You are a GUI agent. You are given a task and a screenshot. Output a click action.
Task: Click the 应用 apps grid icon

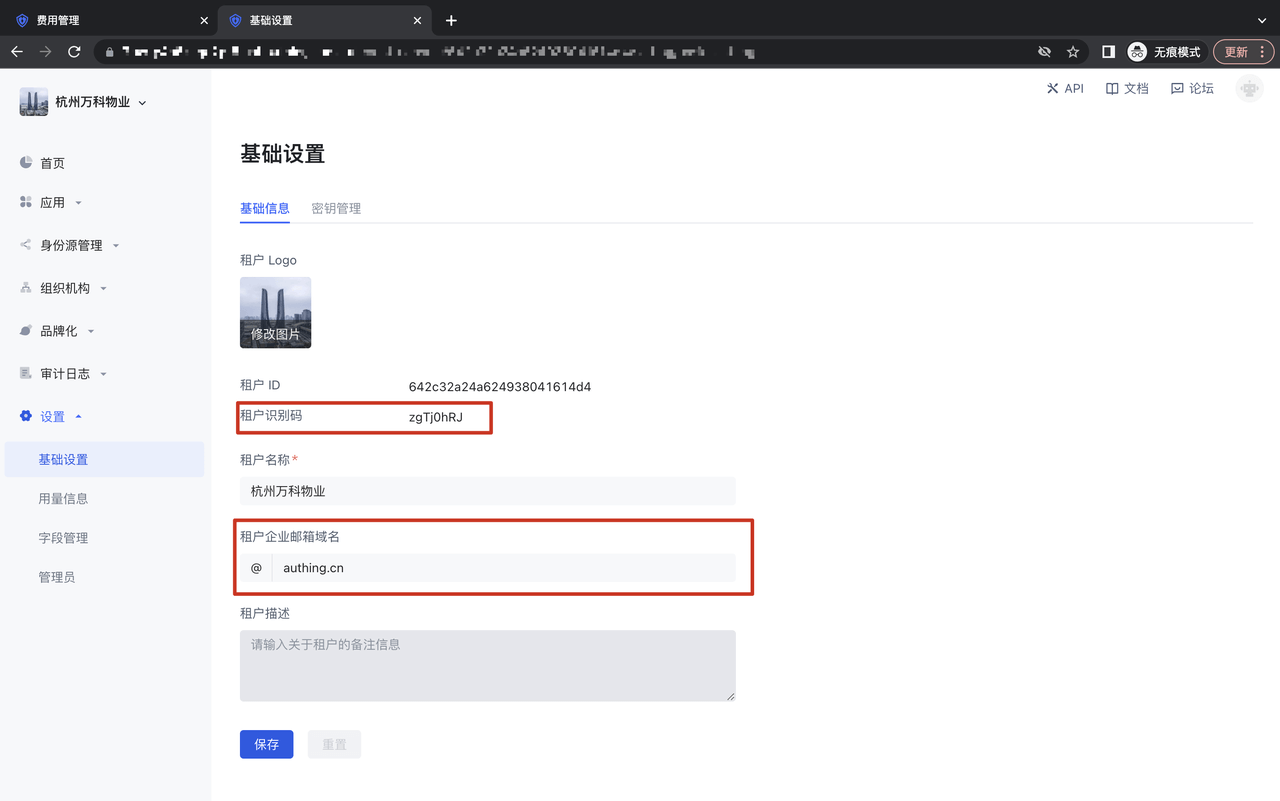click(x=26, y=202)
